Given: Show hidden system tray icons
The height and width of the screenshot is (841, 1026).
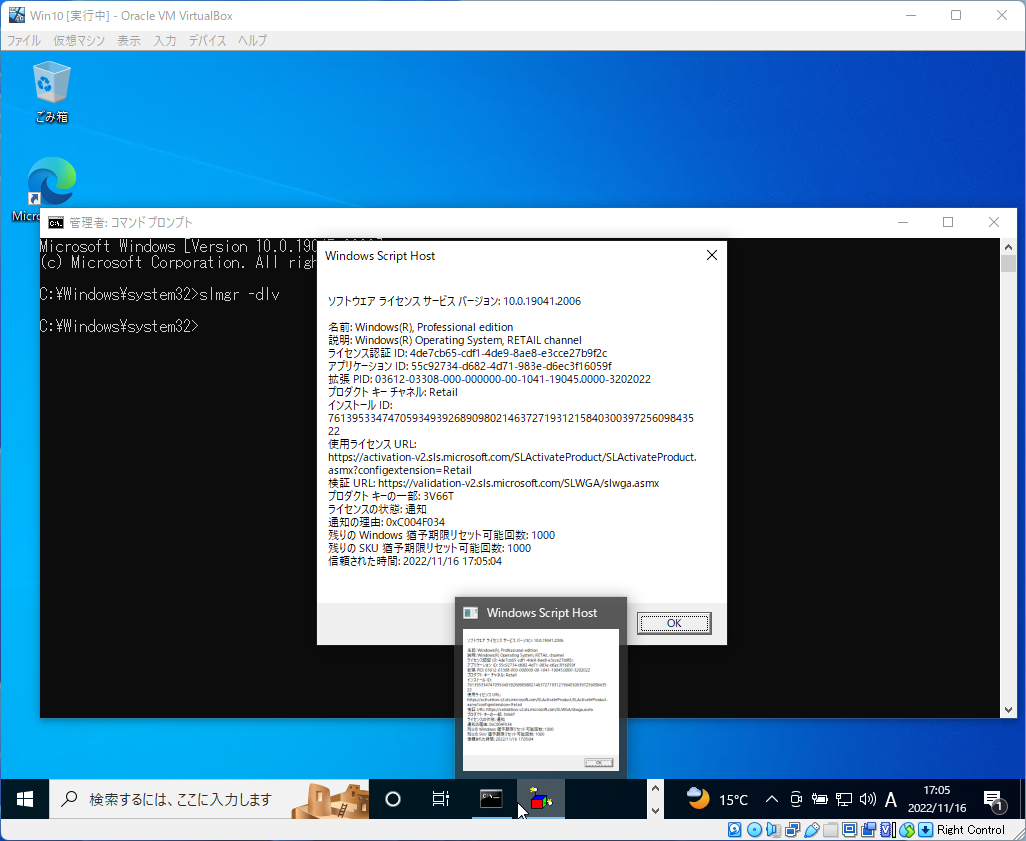Looking at the screenshot, I should (x=772, y=799).
